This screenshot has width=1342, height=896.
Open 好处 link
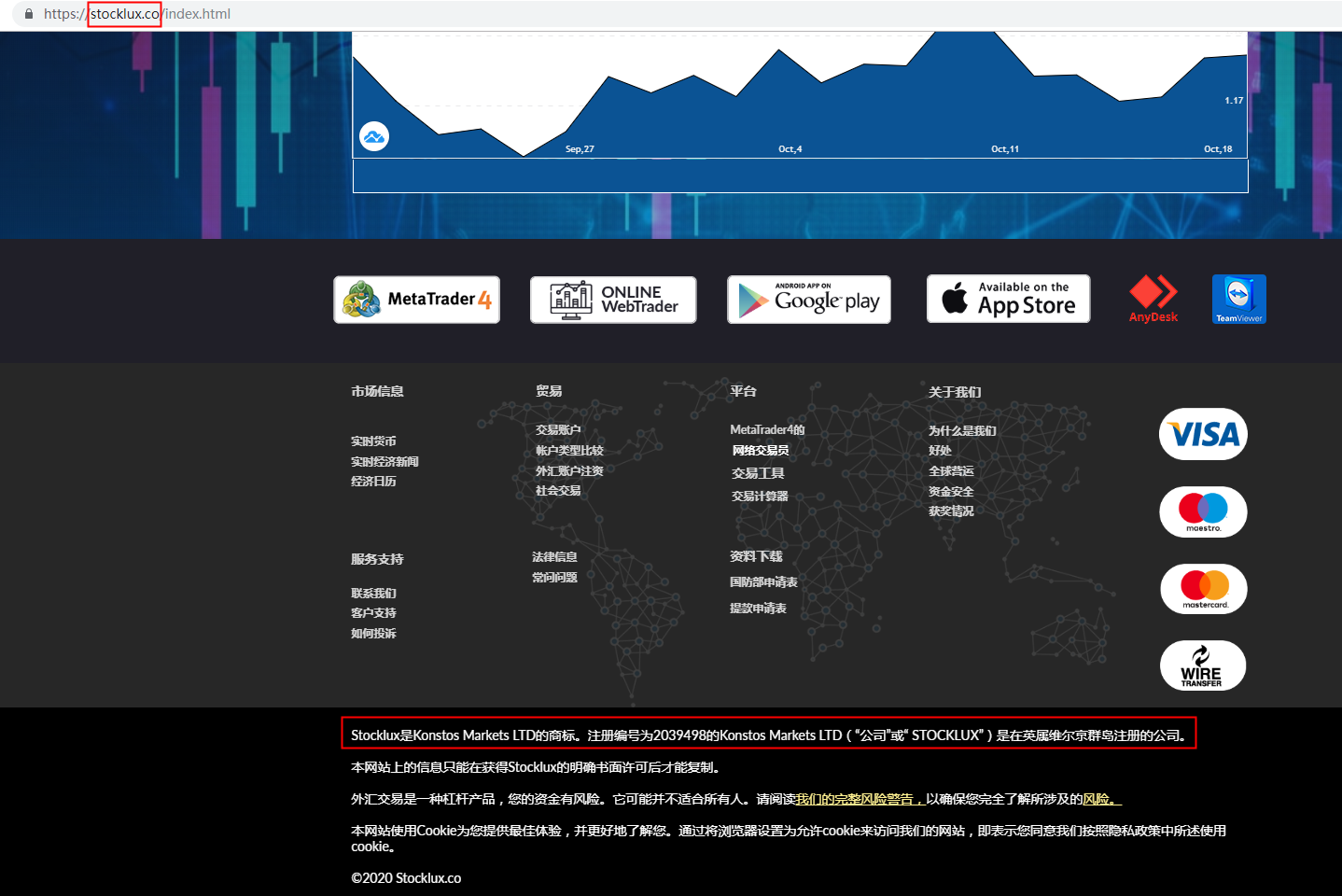(940, 451)
